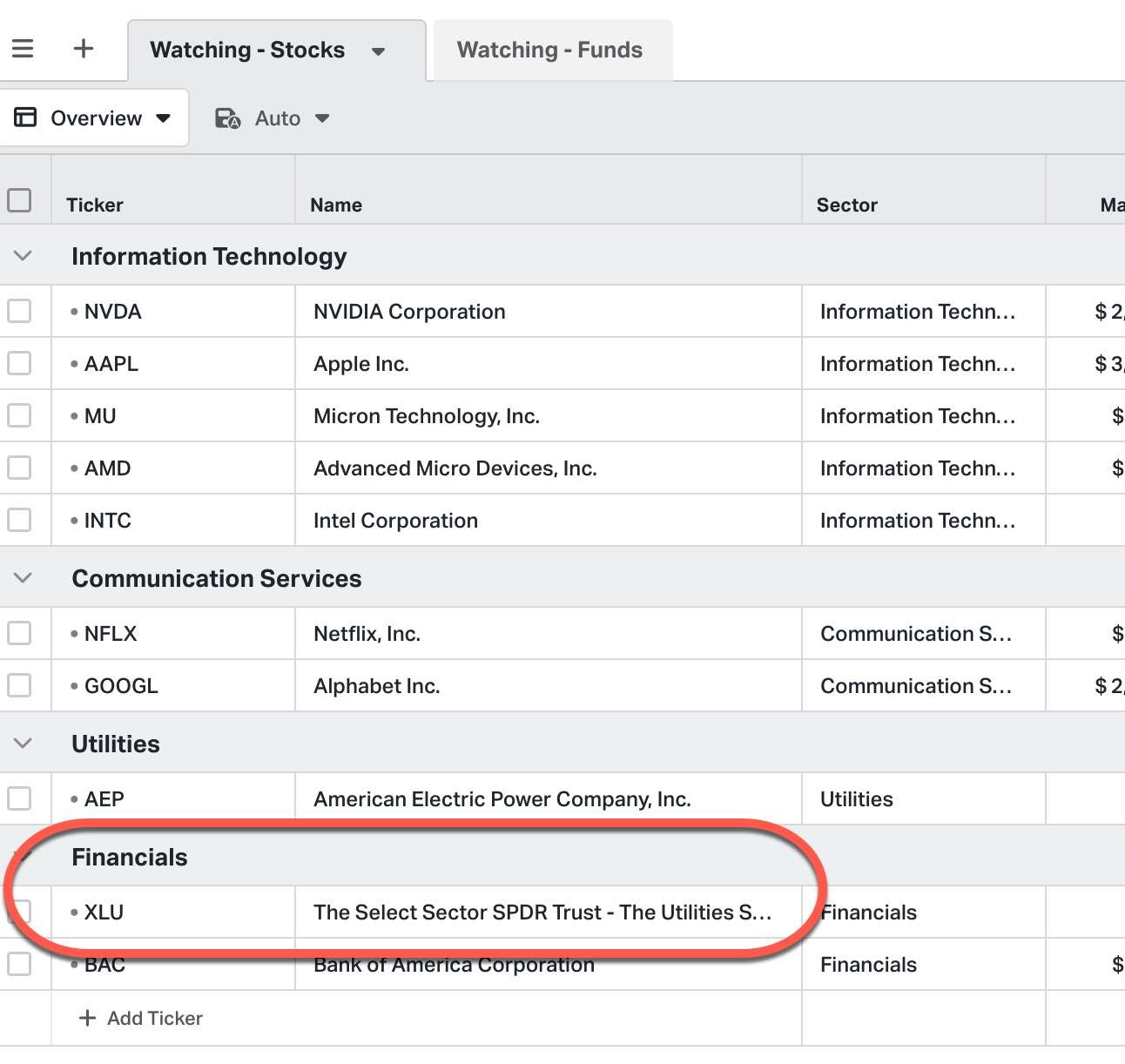
Task: Open the hamburger menu icon
Action: [23, 49]
